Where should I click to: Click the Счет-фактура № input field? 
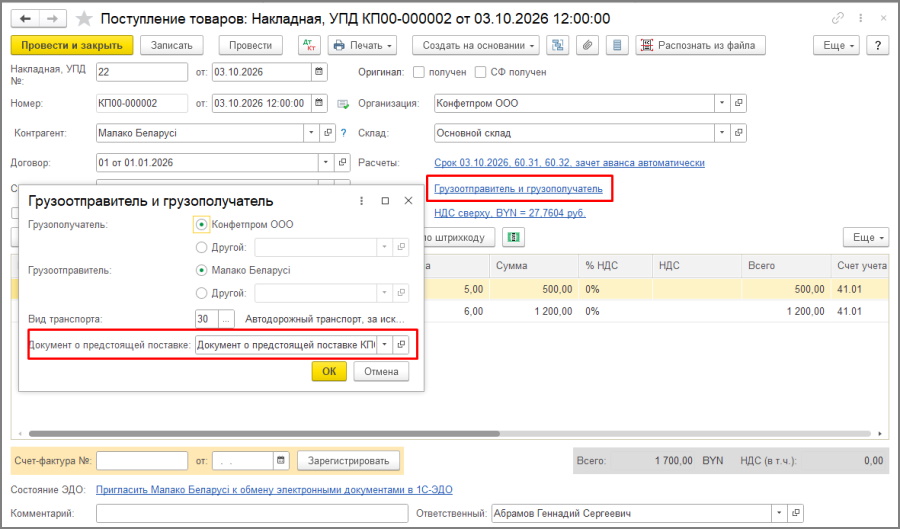142,461
